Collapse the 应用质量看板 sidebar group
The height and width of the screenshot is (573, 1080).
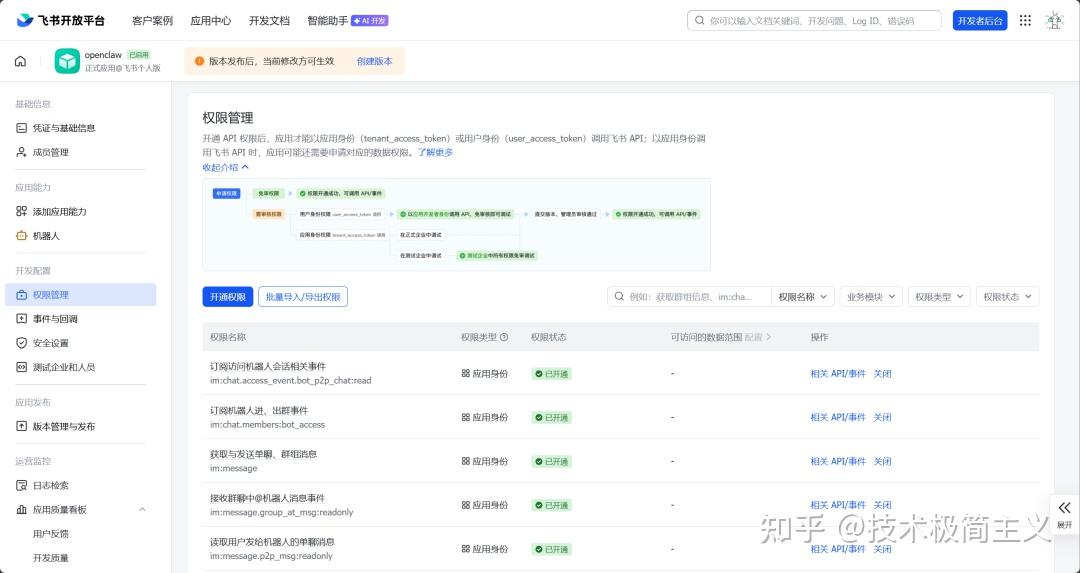click(x=141, y=510)
